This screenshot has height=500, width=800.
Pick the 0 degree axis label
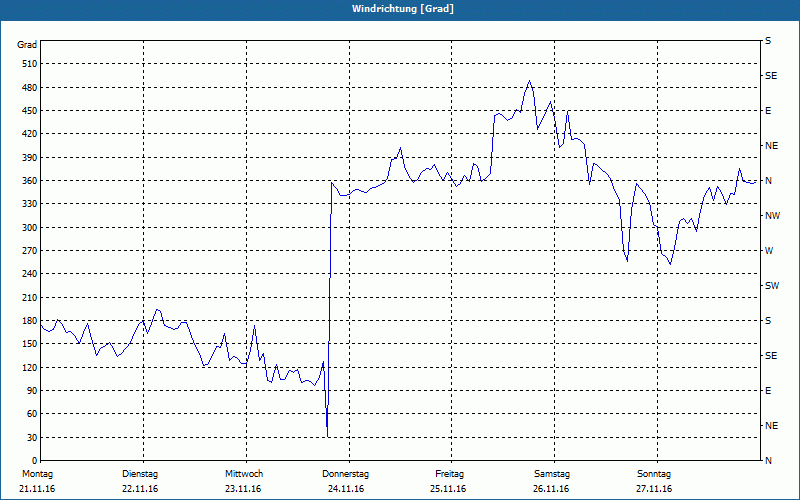(34, 461)
